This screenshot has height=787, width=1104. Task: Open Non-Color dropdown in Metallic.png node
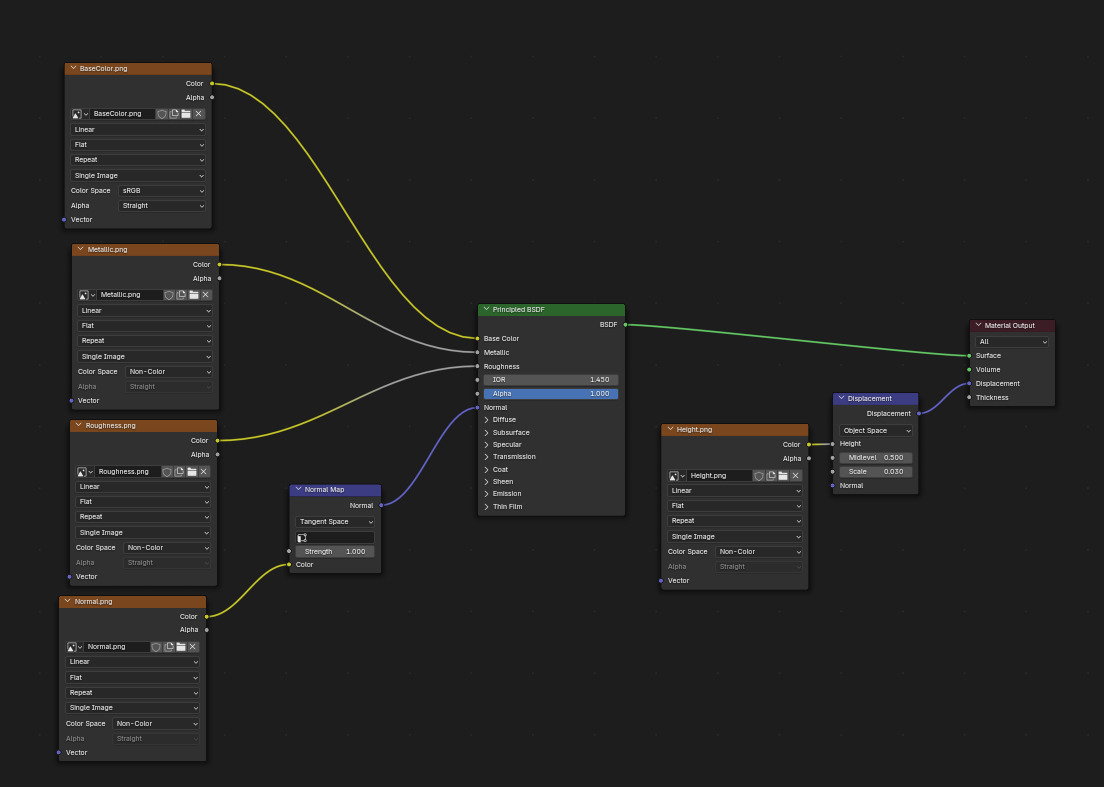point(169,372)
